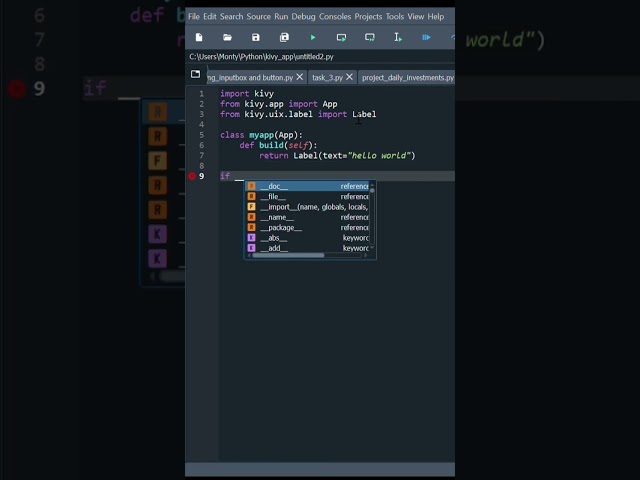Click the blue Debug file icon
This screenshot has height=480, width=640.
426,38
